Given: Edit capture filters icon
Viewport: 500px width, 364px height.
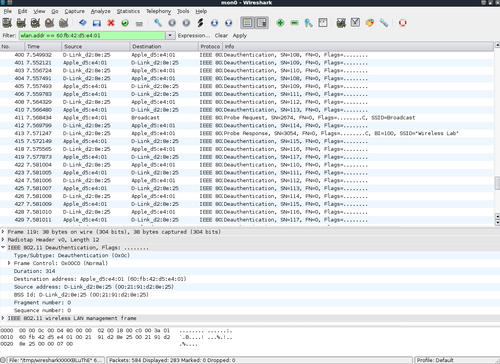Looking at the screenshot, I should 341,23.
